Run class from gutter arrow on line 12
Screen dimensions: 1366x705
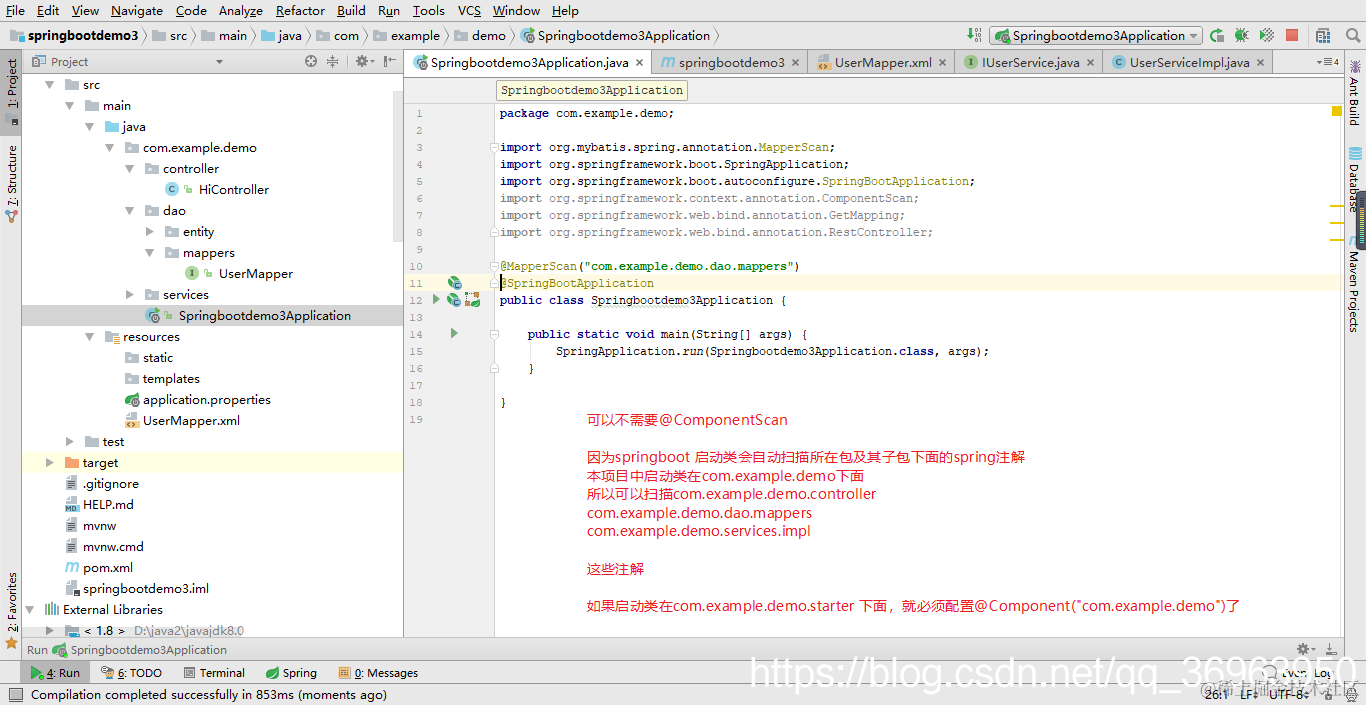point(436,299)
